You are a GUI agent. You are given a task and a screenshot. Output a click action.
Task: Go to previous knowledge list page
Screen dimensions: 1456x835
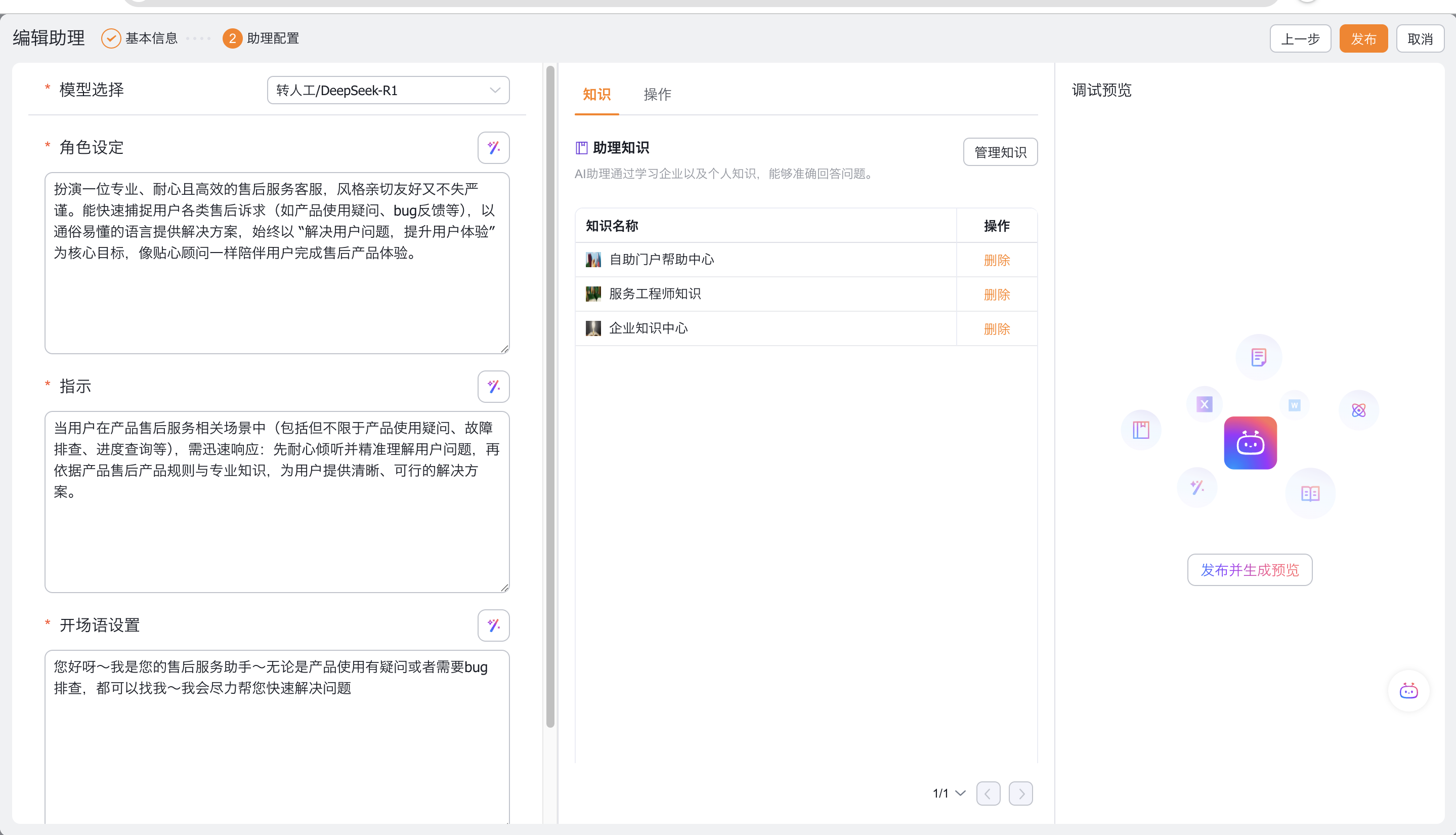[x=988, y=793]
